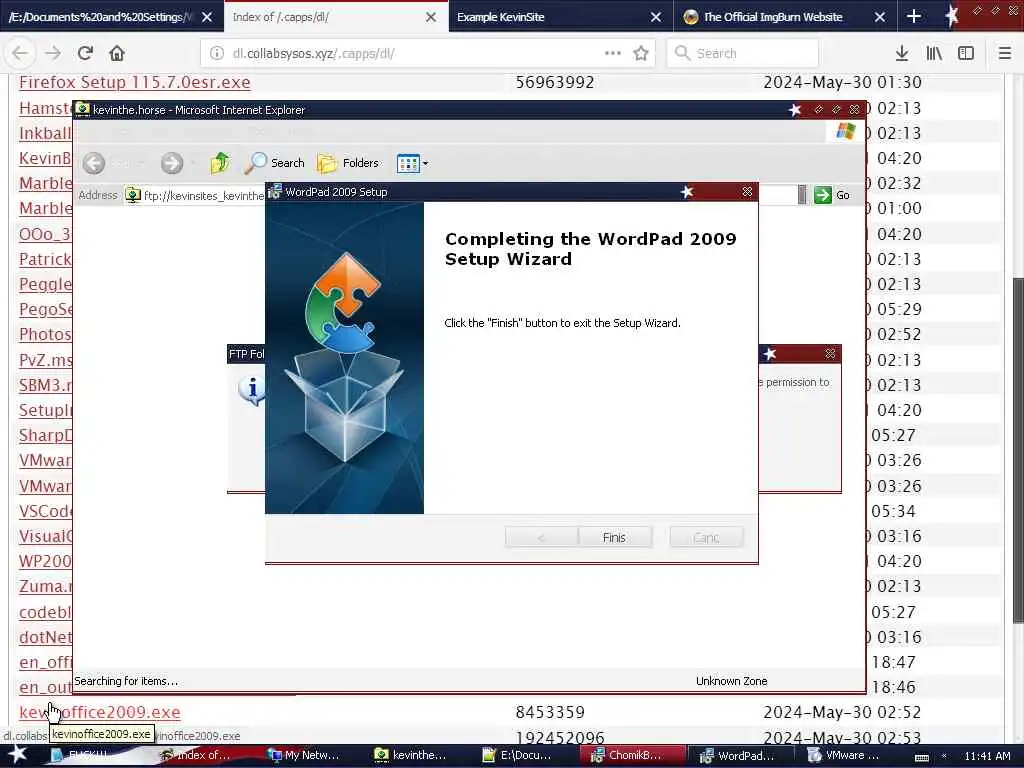This screenshot has width=1024, height=768.
Task: Open Firefox downloads arrow icon
Action: pos(902,53)
